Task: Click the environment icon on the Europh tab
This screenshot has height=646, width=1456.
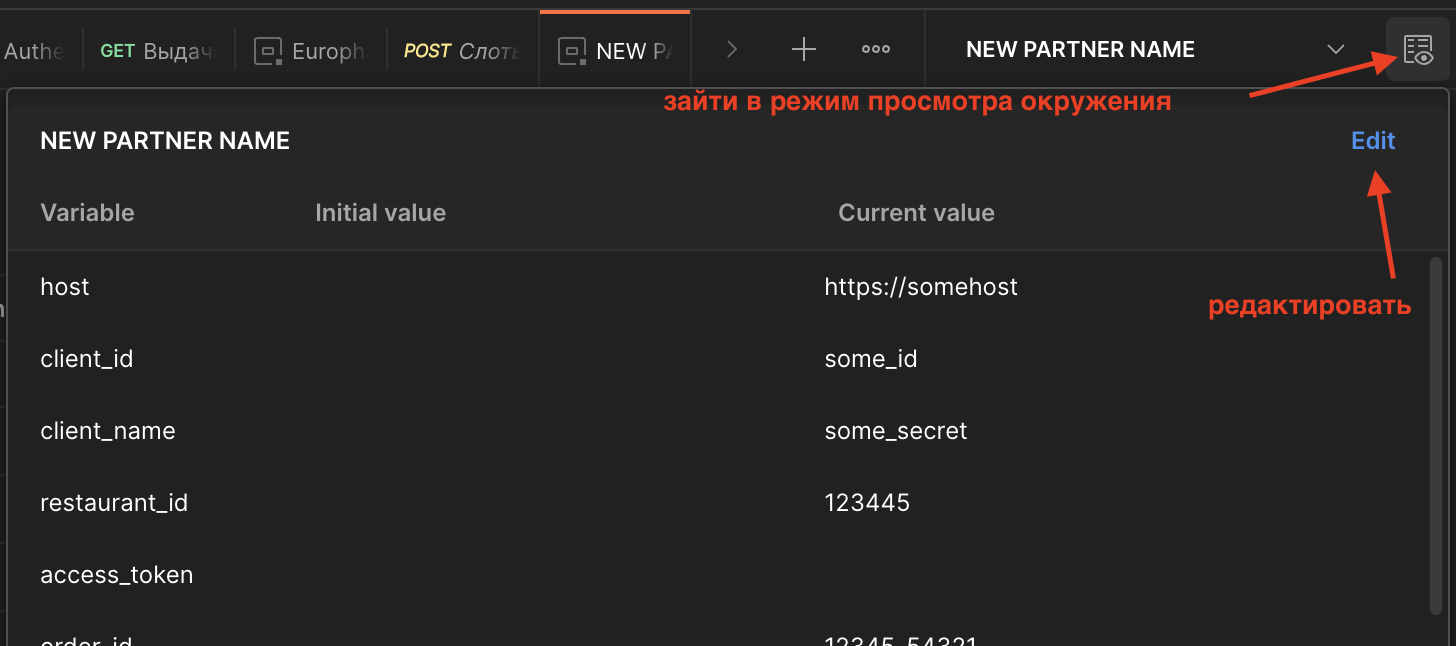Action: [268, 51]
